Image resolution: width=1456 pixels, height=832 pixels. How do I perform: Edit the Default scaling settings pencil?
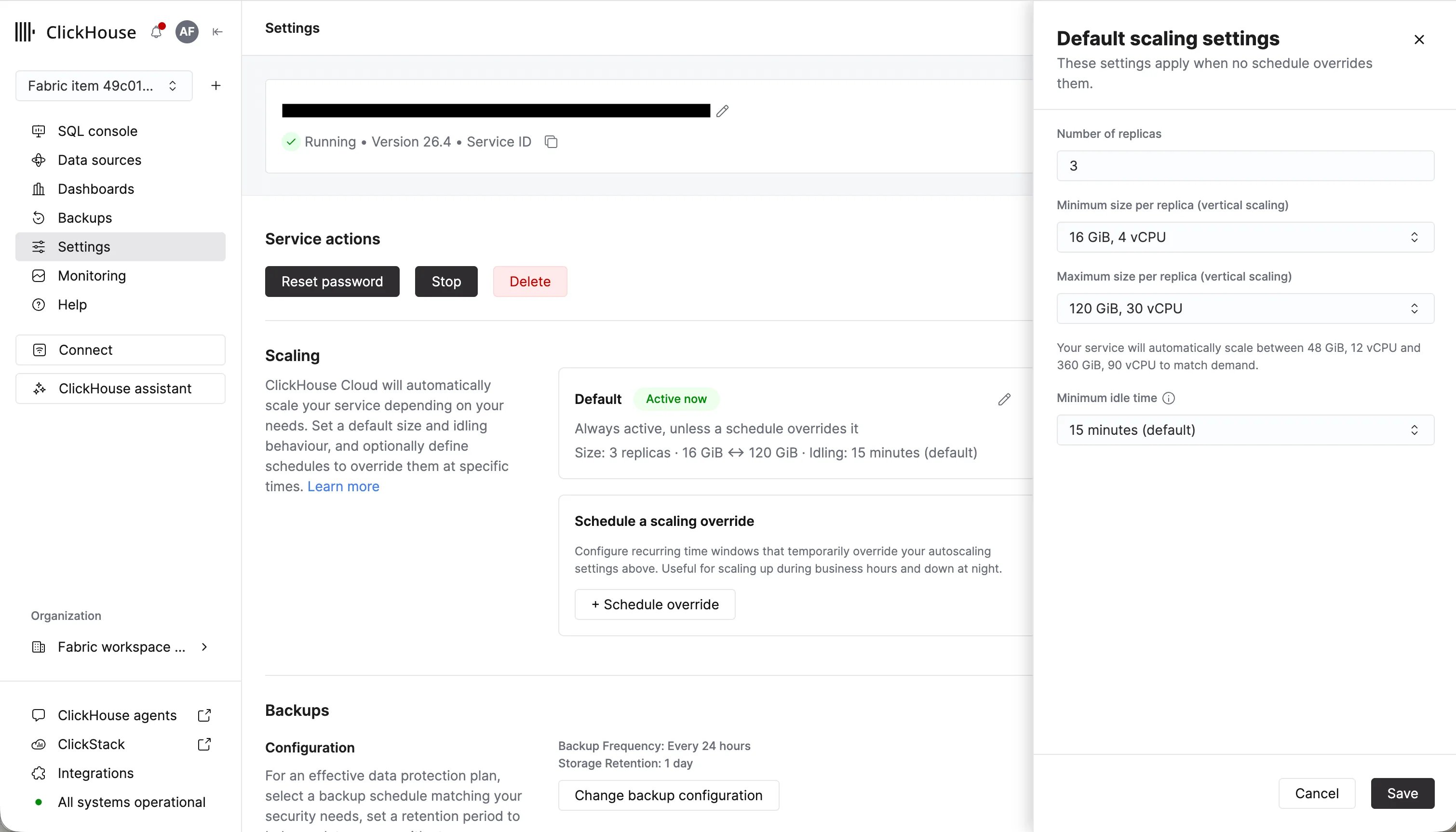[x=1004, y=399]
